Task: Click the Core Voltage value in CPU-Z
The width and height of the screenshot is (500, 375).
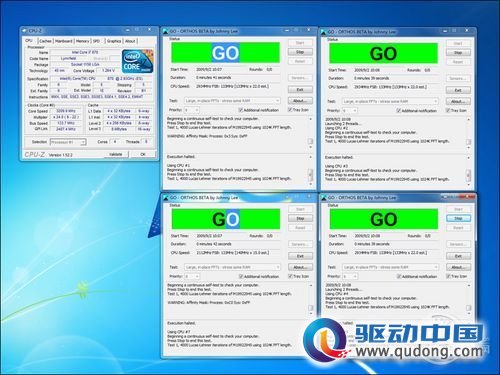Action: click(108, 71)
